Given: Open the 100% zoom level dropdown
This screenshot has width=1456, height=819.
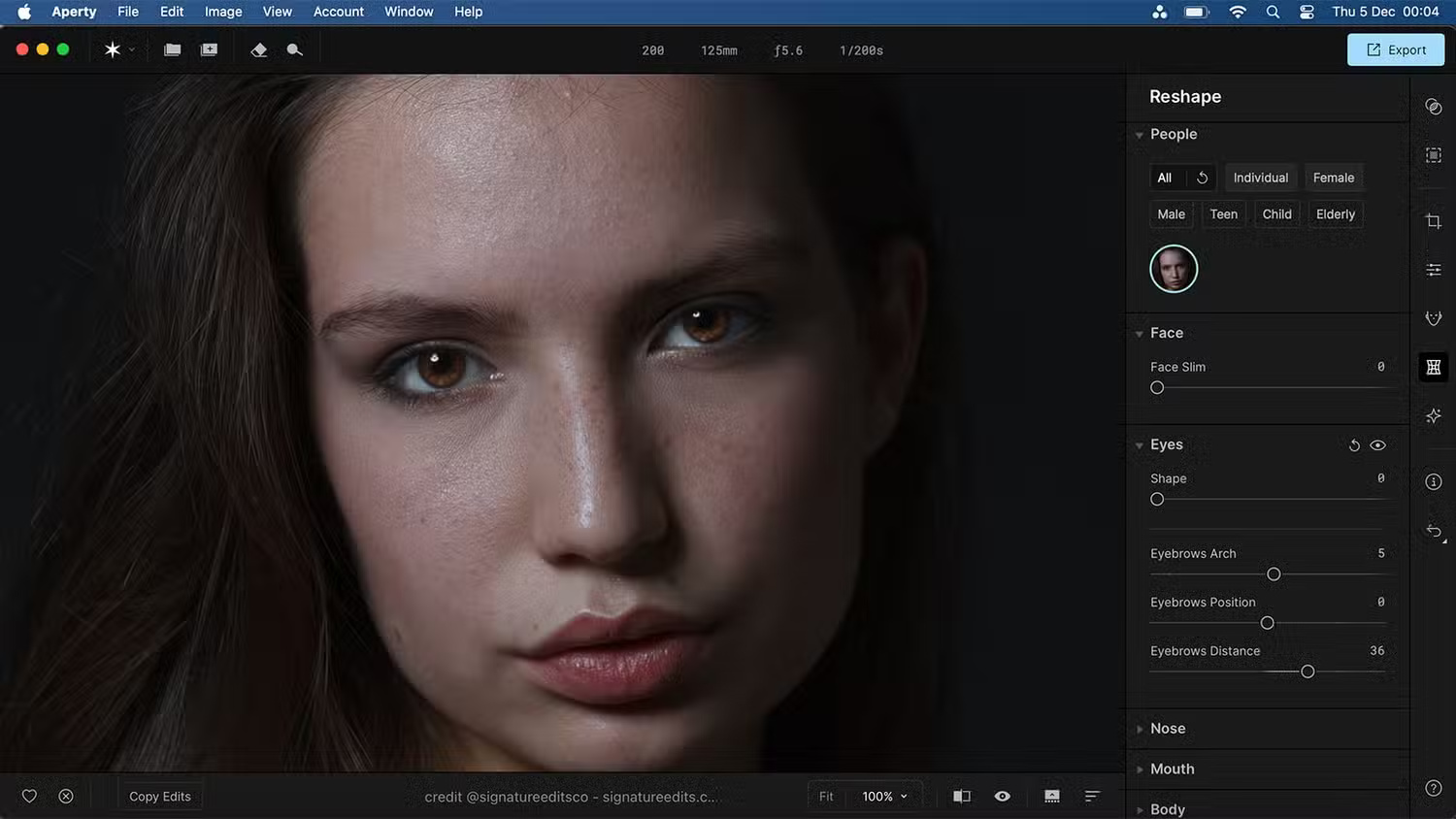Looking at the screenshot, I should [884, 796].
